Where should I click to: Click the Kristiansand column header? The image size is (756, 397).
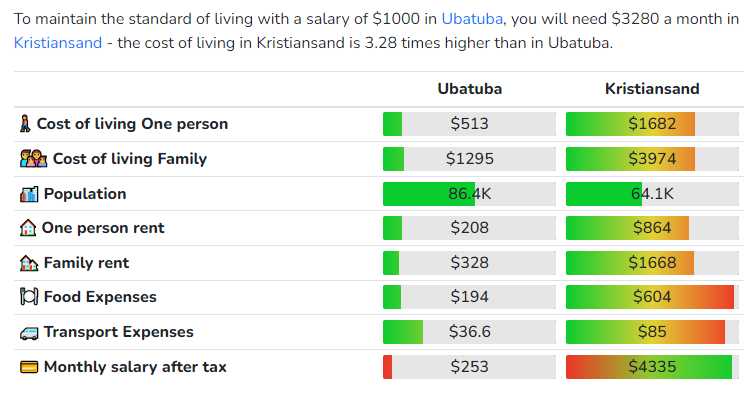click(652, 89)
